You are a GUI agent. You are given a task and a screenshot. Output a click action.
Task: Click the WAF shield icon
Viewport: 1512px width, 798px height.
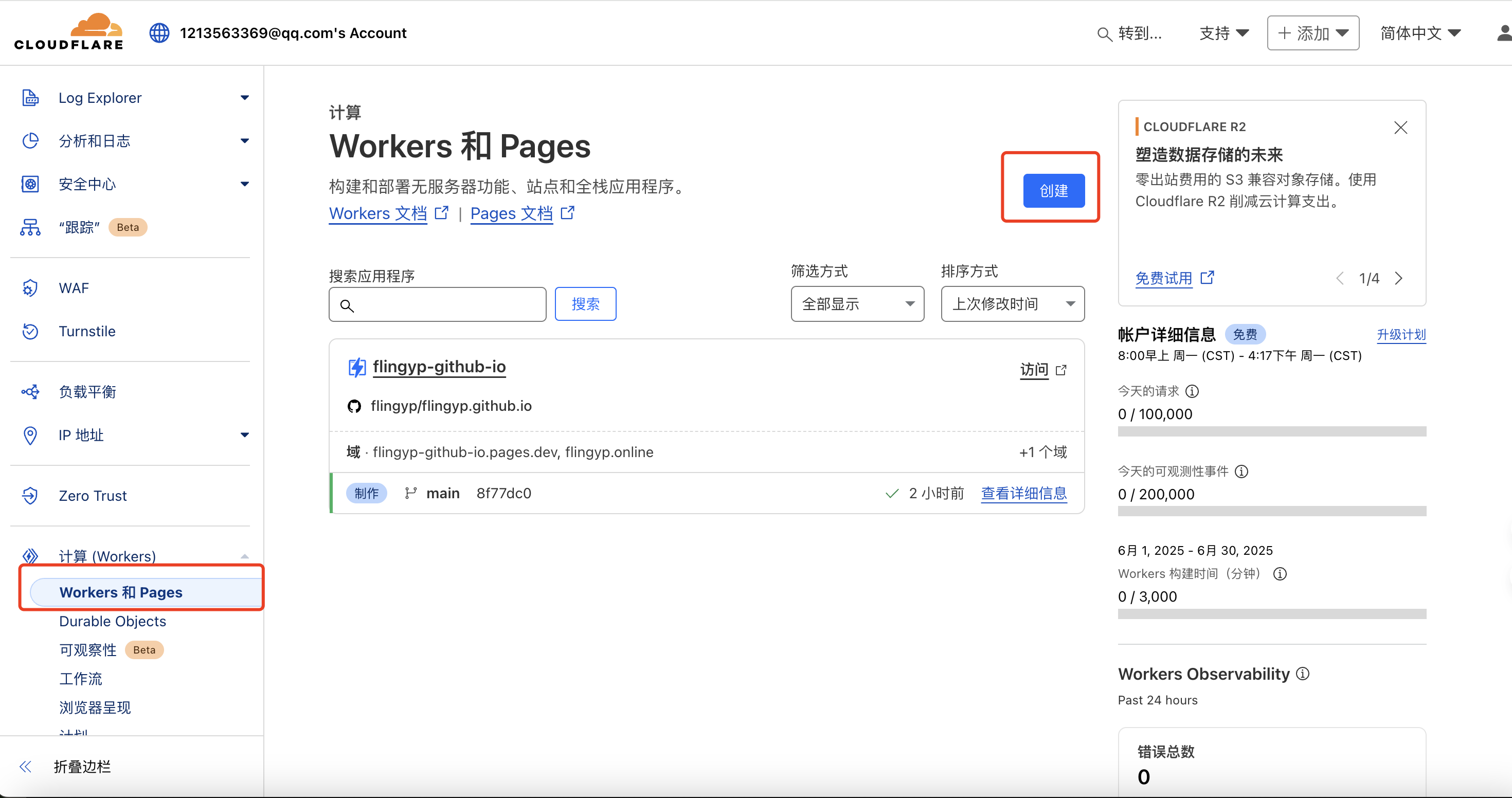(x=30, y=288)
